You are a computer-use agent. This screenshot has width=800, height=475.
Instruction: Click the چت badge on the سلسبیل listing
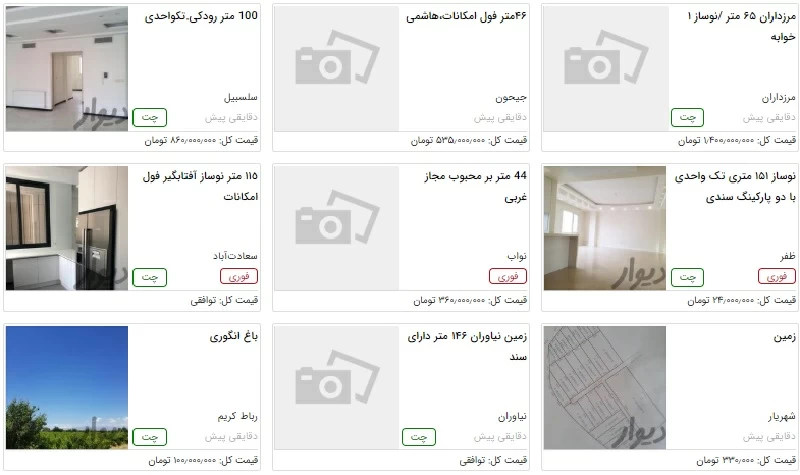[x=149, y=117]
